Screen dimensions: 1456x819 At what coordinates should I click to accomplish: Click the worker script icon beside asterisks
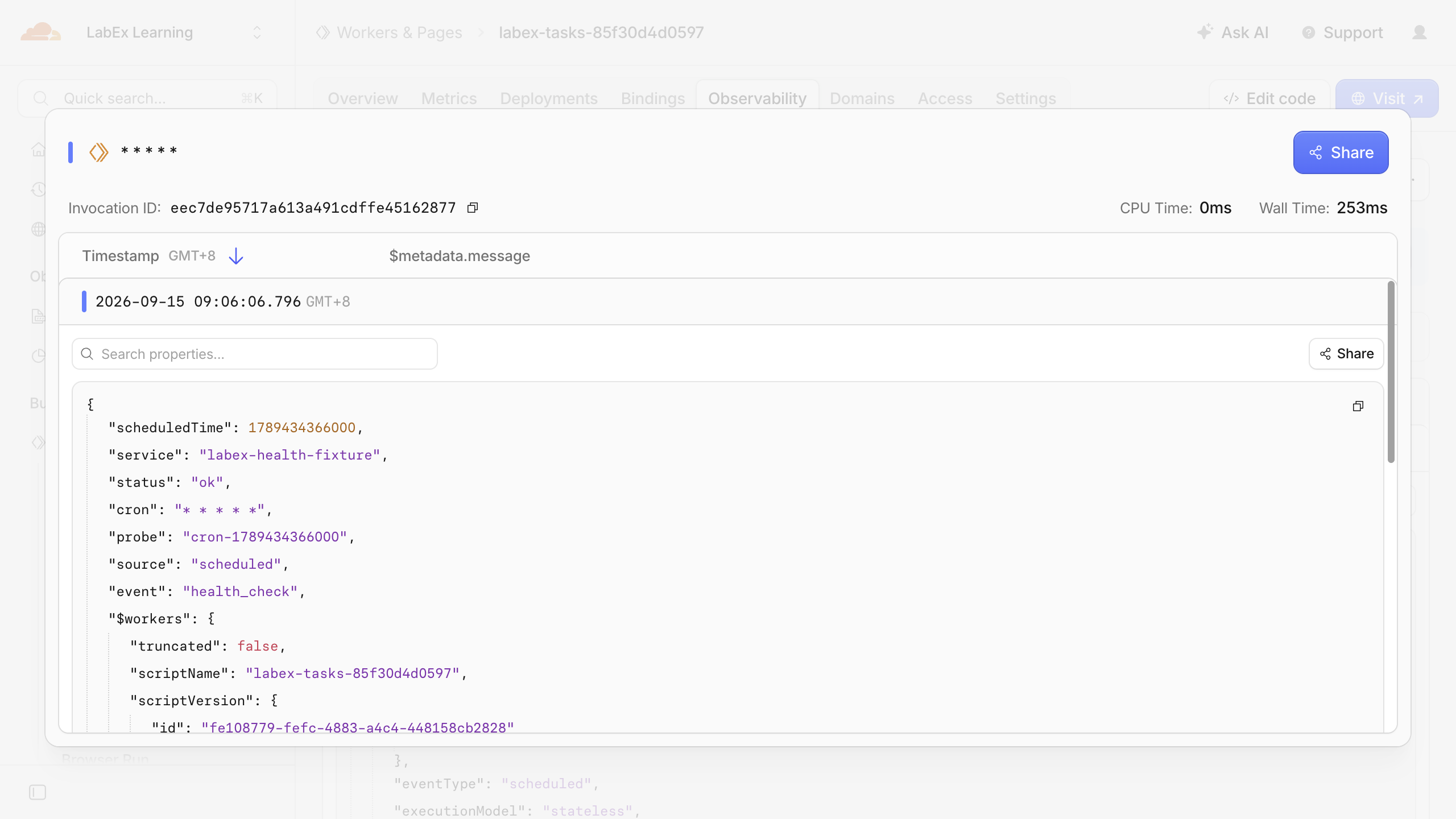click(x=99, y=152)
